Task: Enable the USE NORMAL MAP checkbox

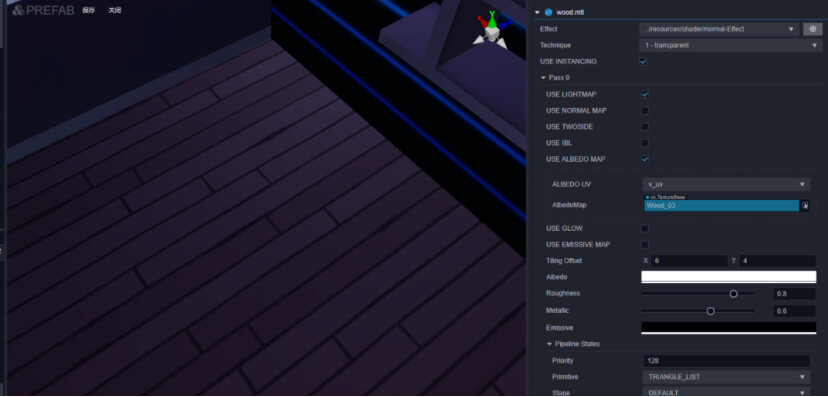Action: click(645, 111)
